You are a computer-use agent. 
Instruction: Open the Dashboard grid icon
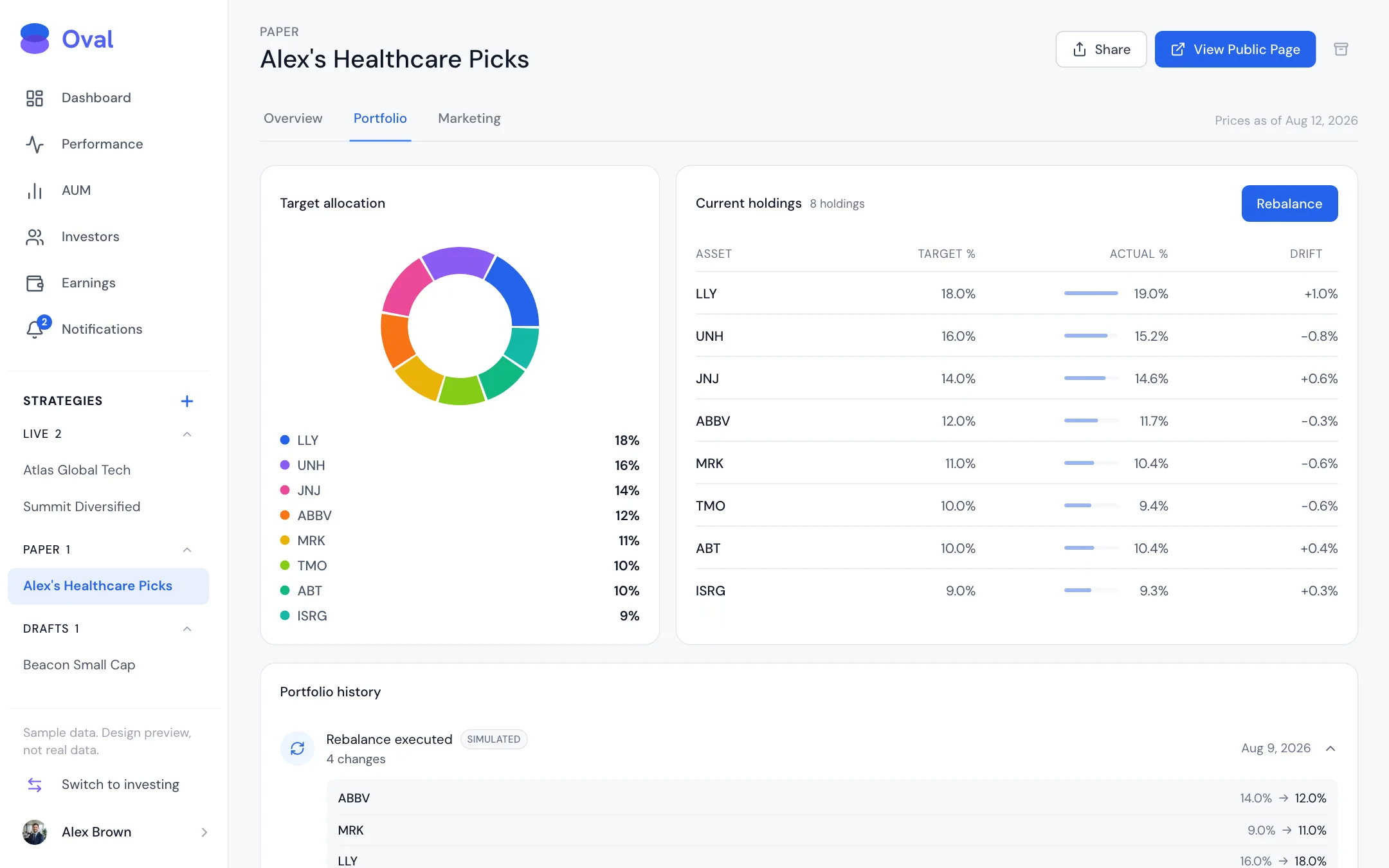tap(35, 98)
